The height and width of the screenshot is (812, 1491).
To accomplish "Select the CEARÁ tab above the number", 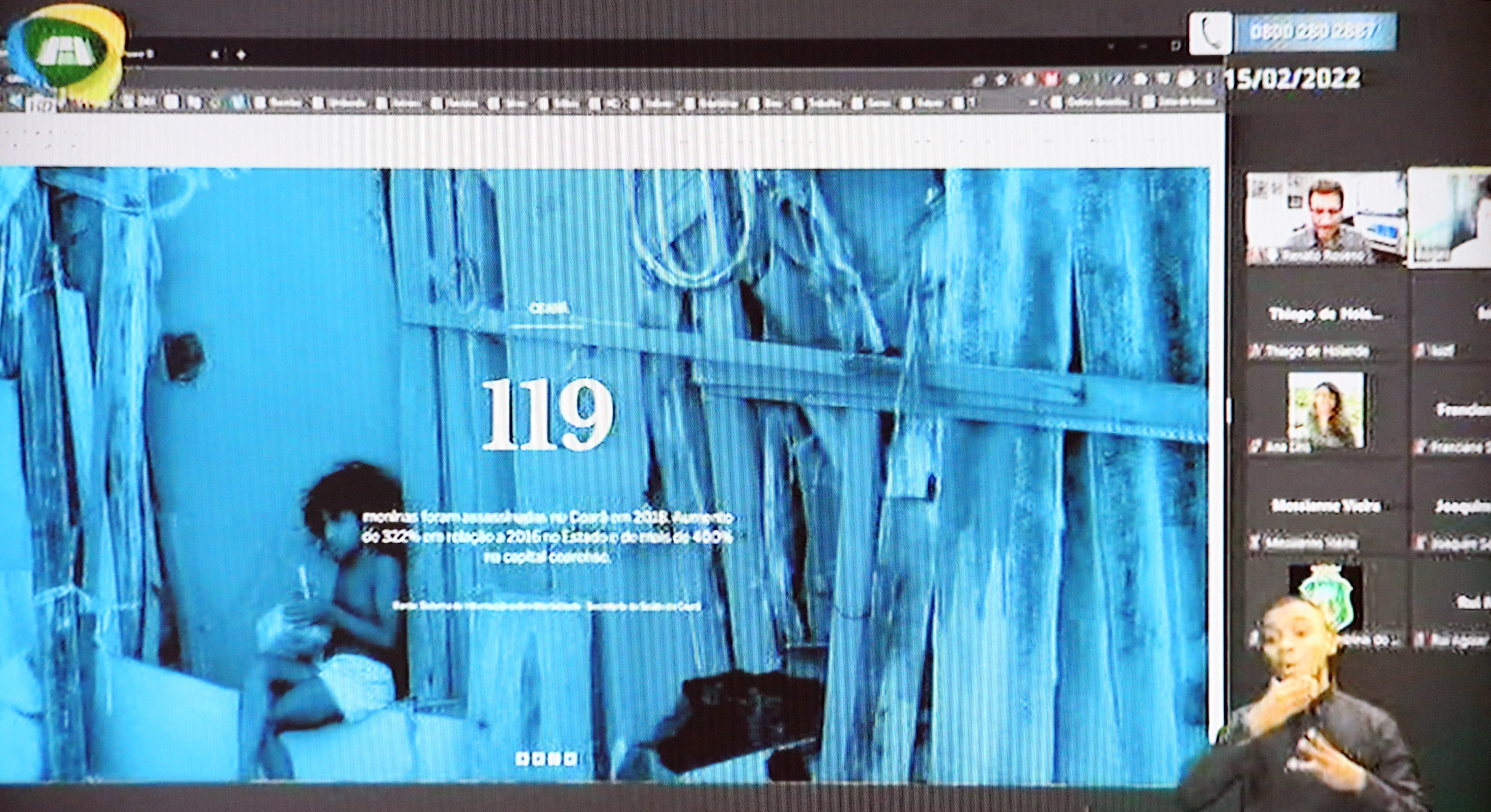I will click(549, 309).
